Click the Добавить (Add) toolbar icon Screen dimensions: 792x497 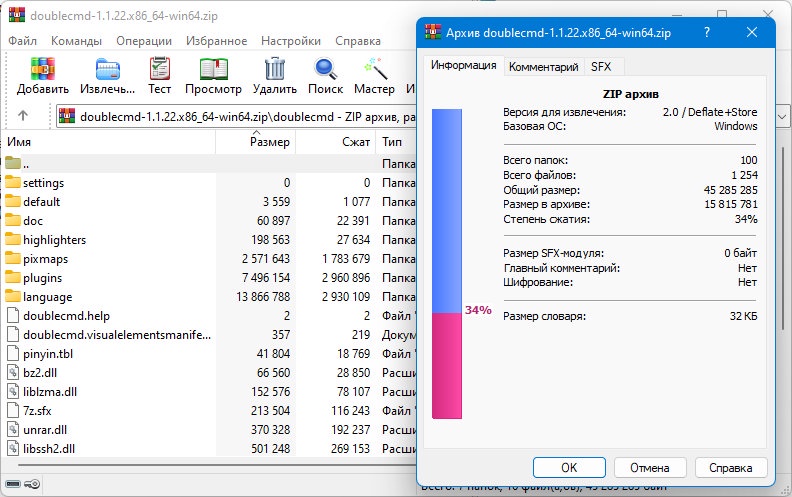point(42,69)
